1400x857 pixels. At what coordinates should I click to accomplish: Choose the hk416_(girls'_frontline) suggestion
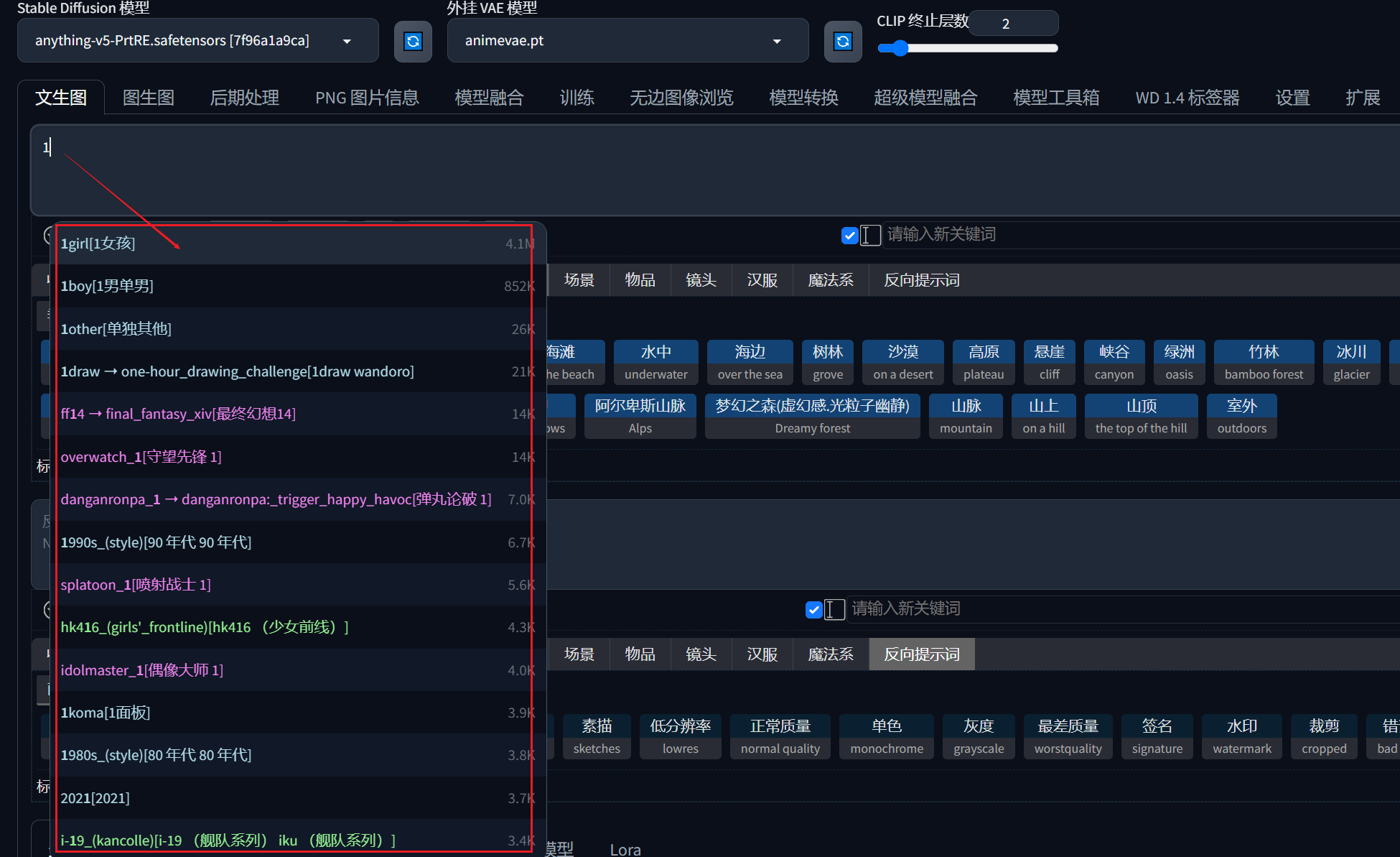coord(298,627)
